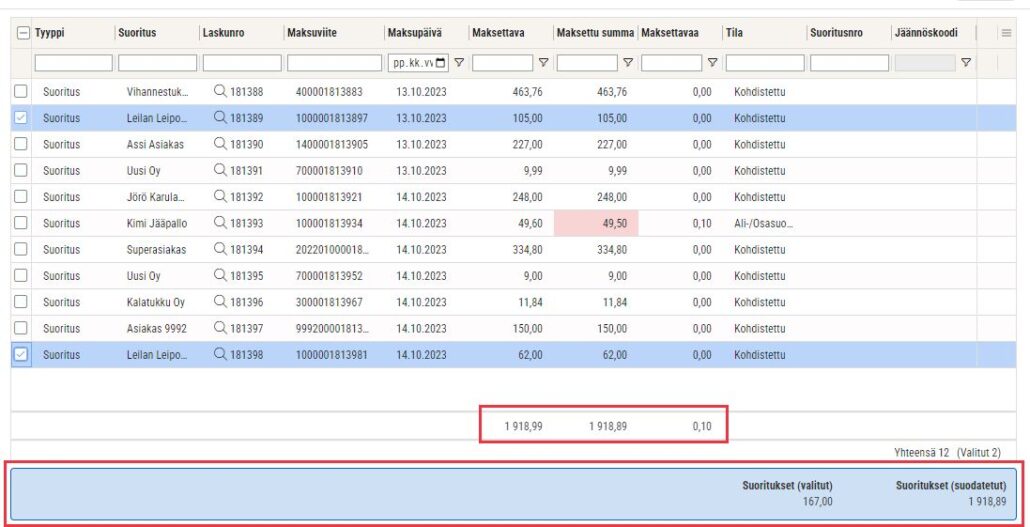Open the Maksettavaa filter funnel icon

pyautogui.click(x=713, y=63)
